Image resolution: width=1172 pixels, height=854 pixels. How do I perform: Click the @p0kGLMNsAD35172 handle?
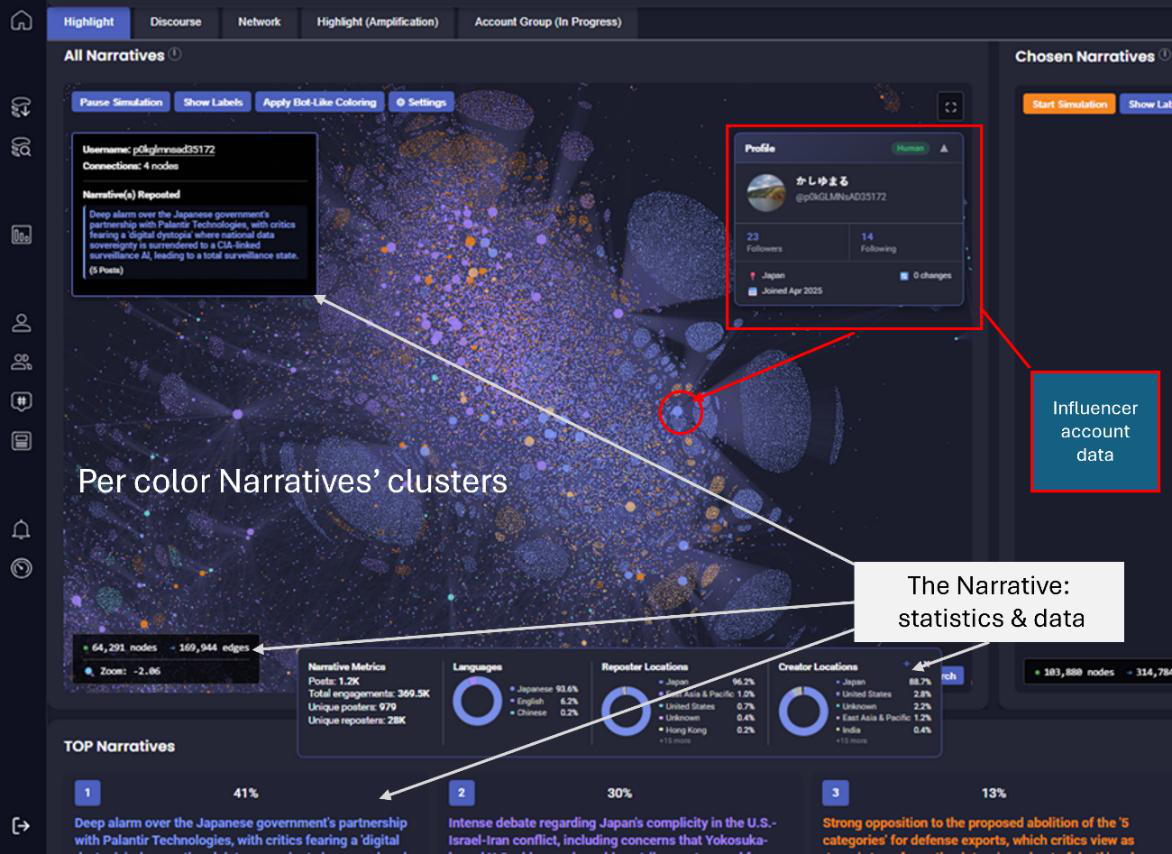tap(841, 197)
